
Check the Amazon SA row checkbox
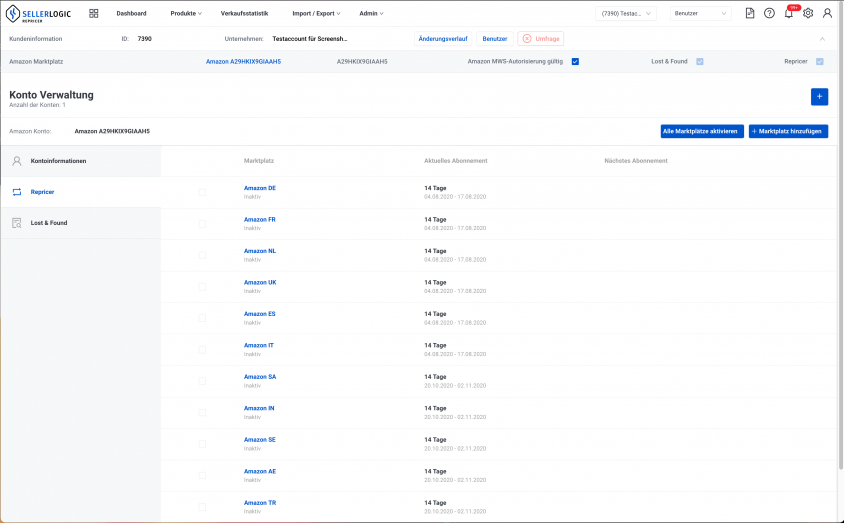click(x=202, y=381)
